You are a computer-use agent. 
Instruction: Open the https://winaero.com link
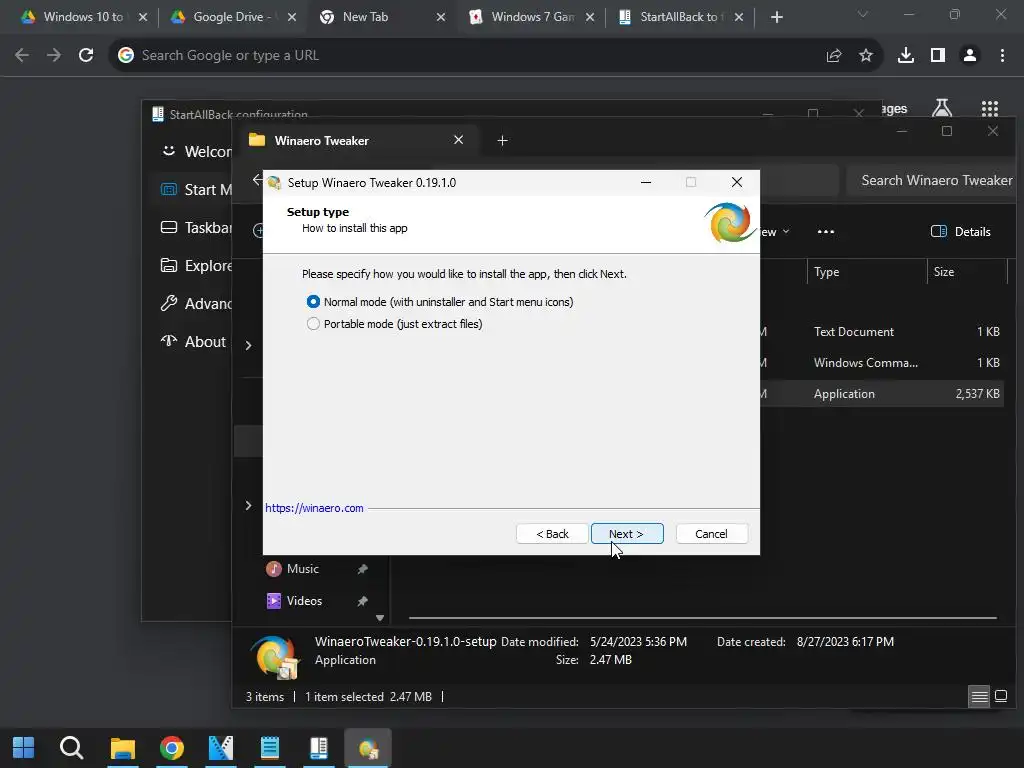pyautogui.click(x=314, y=508)
